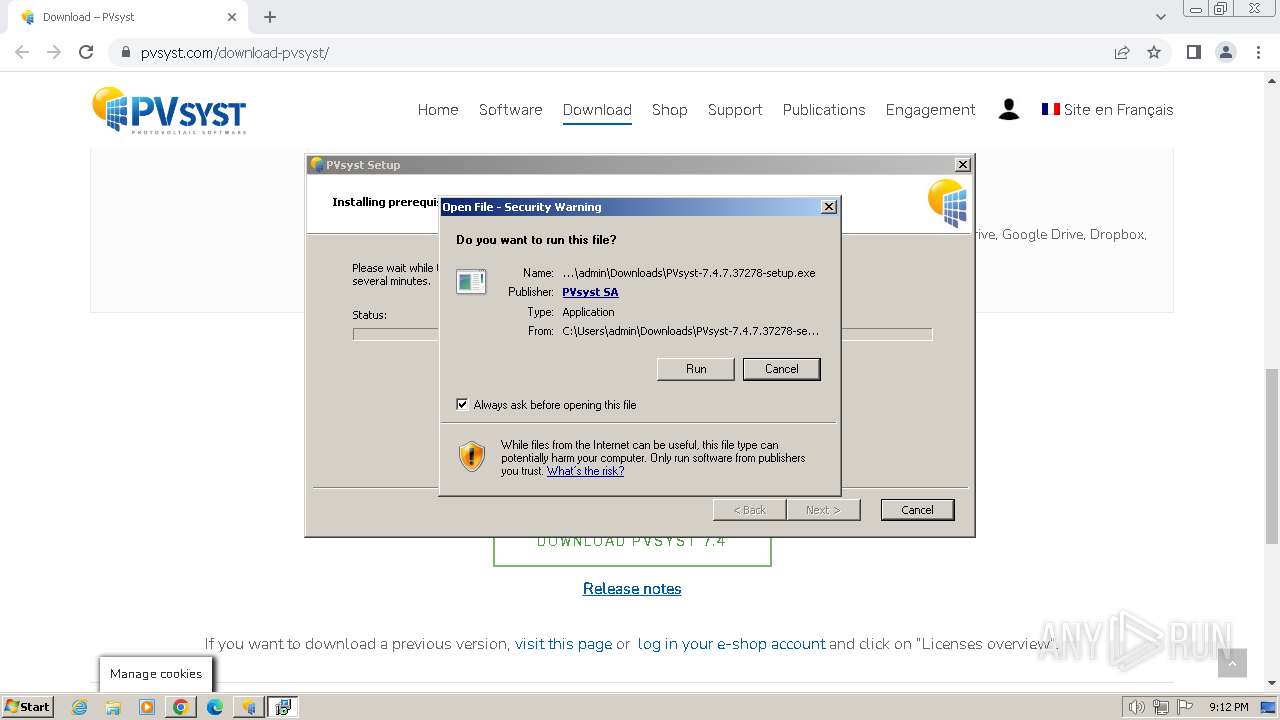Click the installation status progress bar
Image resolution: width=1280 pixels, height=720 pixels.
pyautogui.click(x=642, y=334)
